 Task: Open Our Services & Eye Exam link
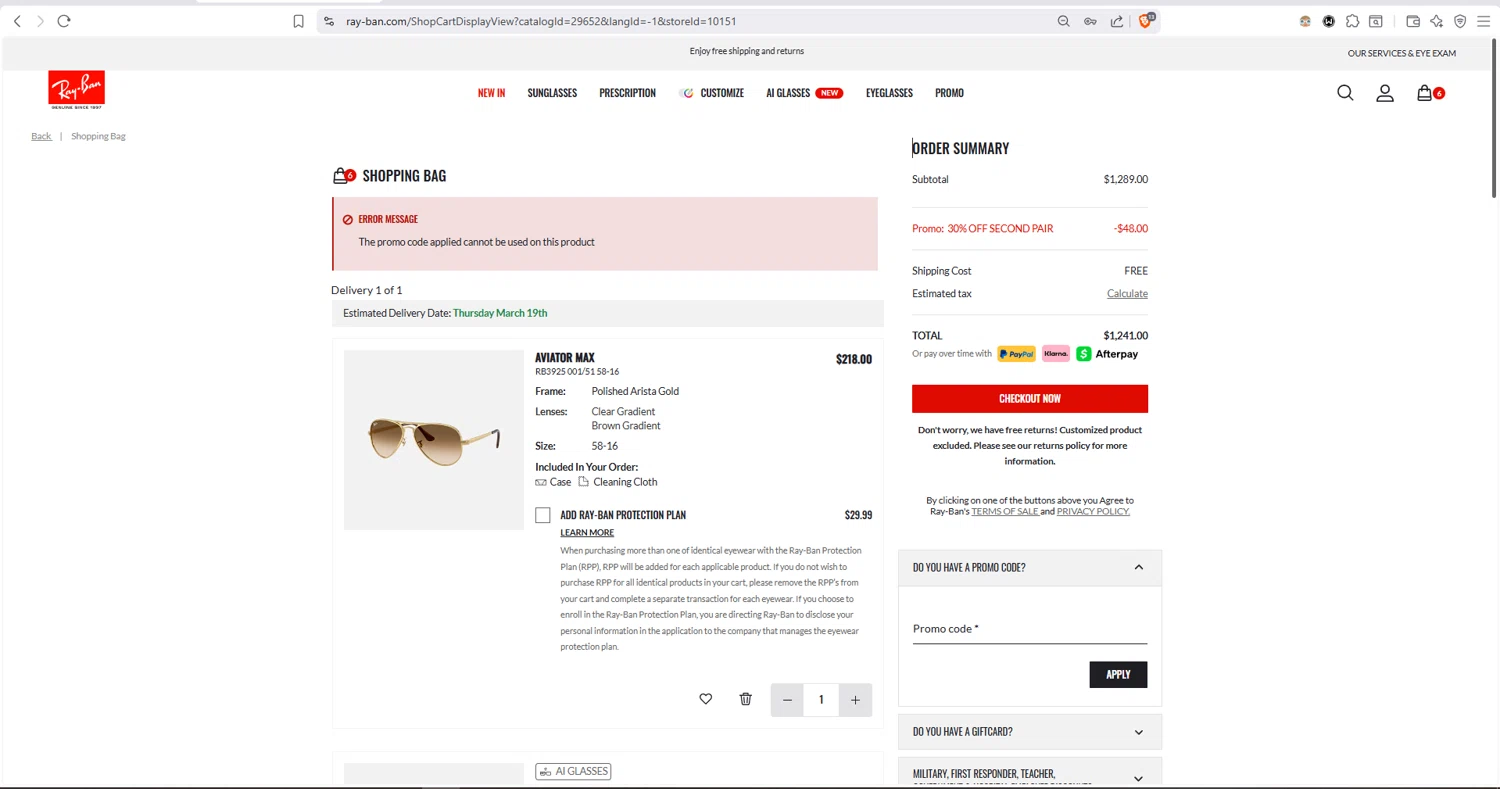1402,53
